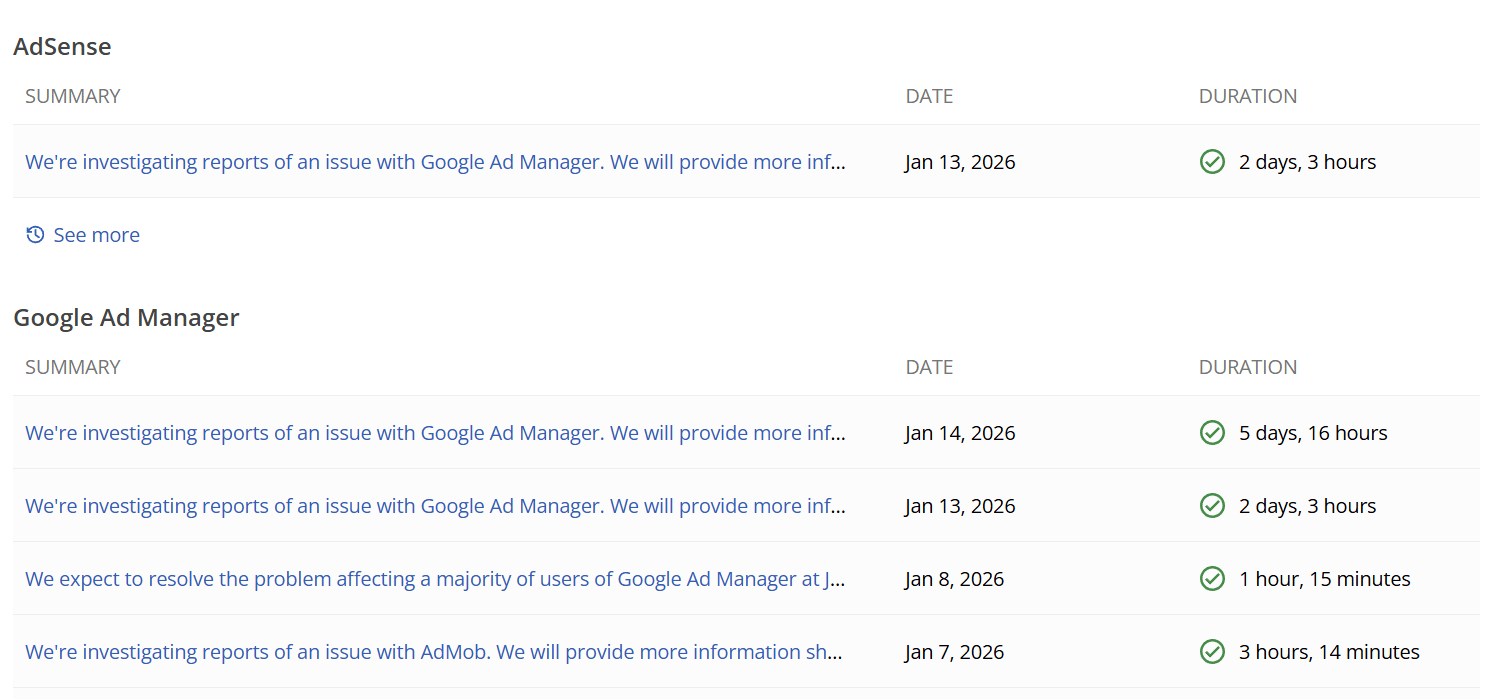Click the checkmark icon beside 1 hour, 15 minutes

[1212, 579]
